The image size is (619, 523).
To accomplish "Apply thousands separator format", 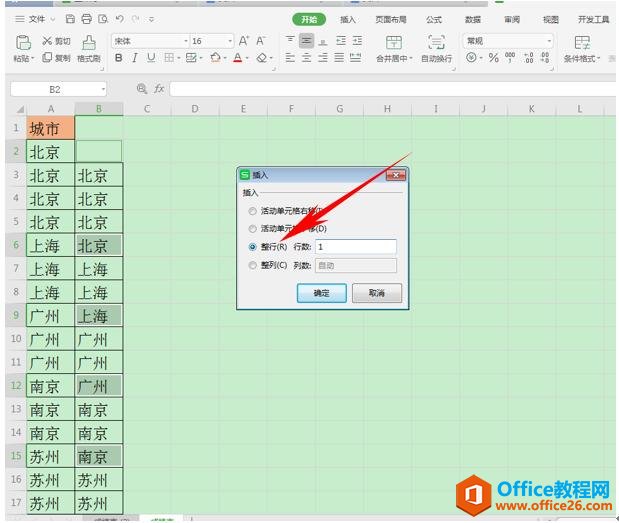I will point(510,58).
